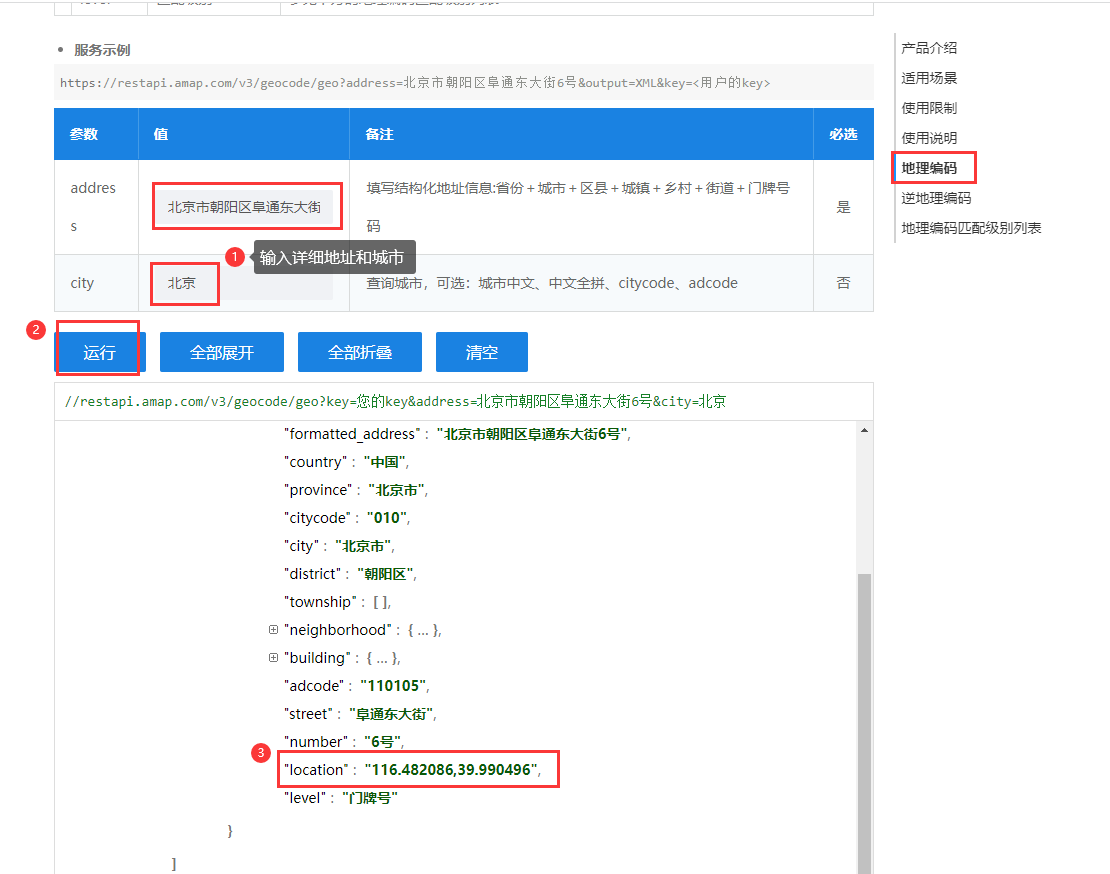Image resolution: width=1110 pixels, height=874 pixels.
Task: Open 地理编码匹配级别列表 navigation link
Action: 971,228
